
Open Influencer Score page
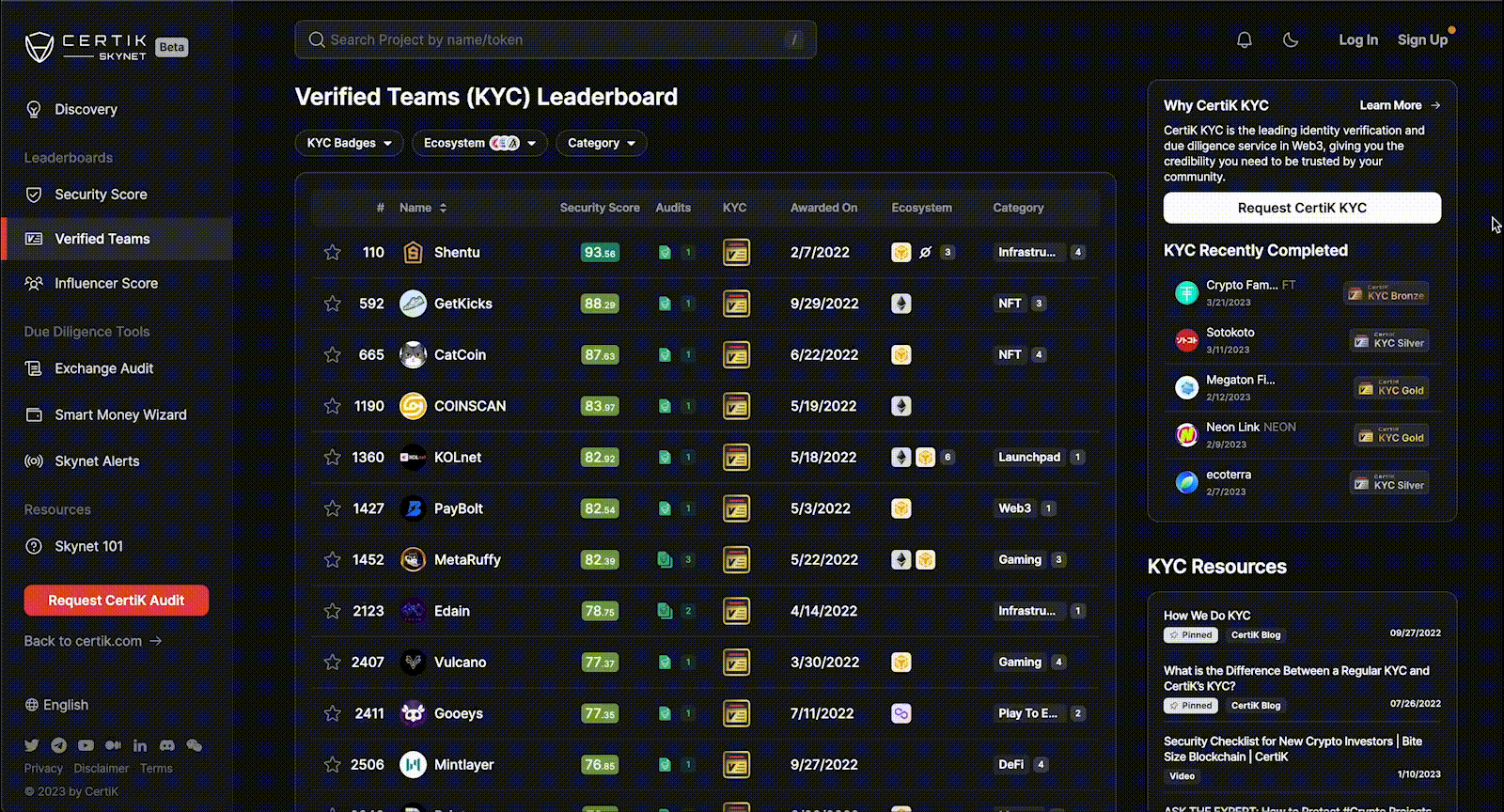coord(117,283)
